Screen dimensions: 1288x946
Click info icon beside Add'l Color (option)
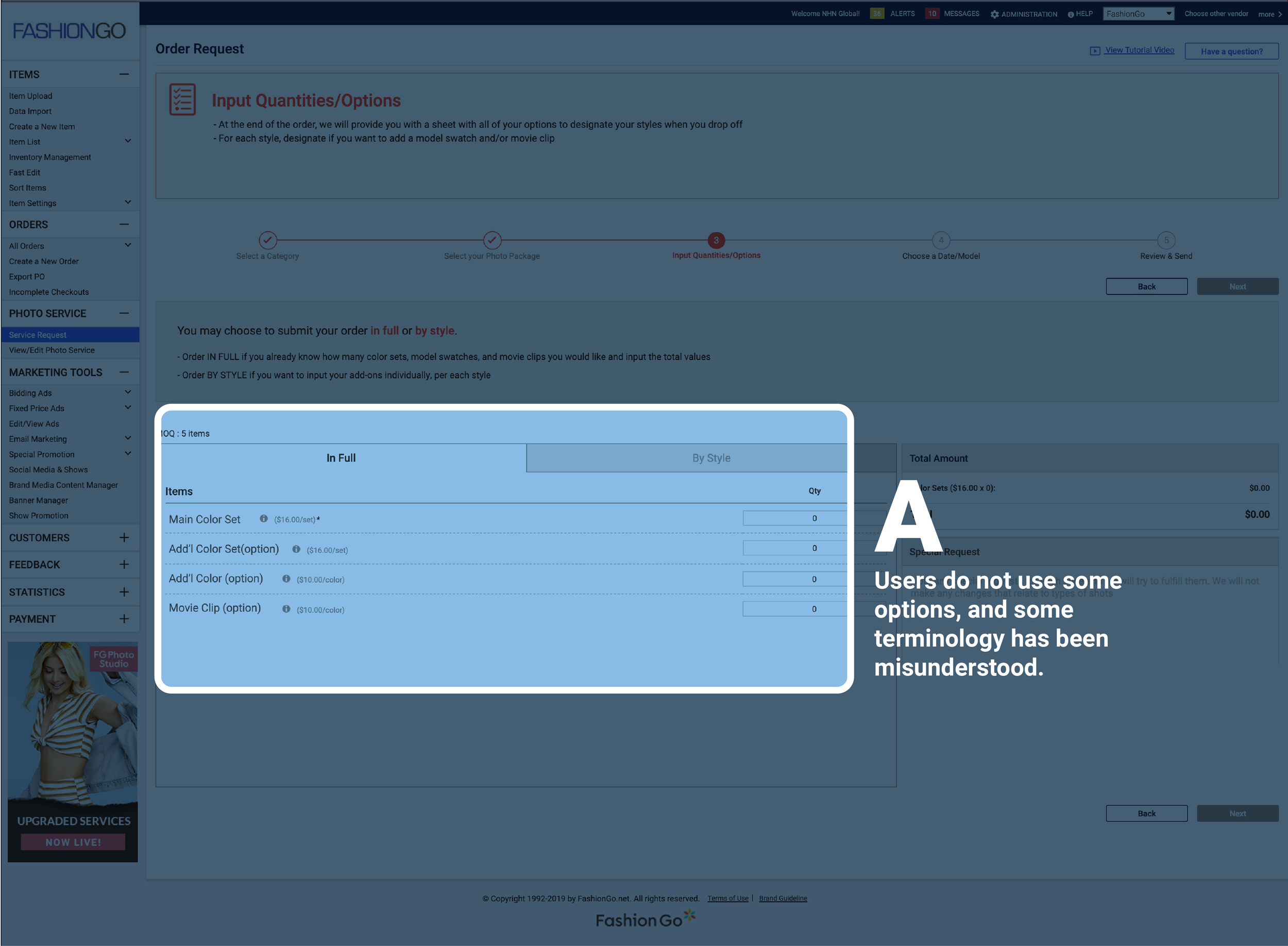tap(286, 579)
